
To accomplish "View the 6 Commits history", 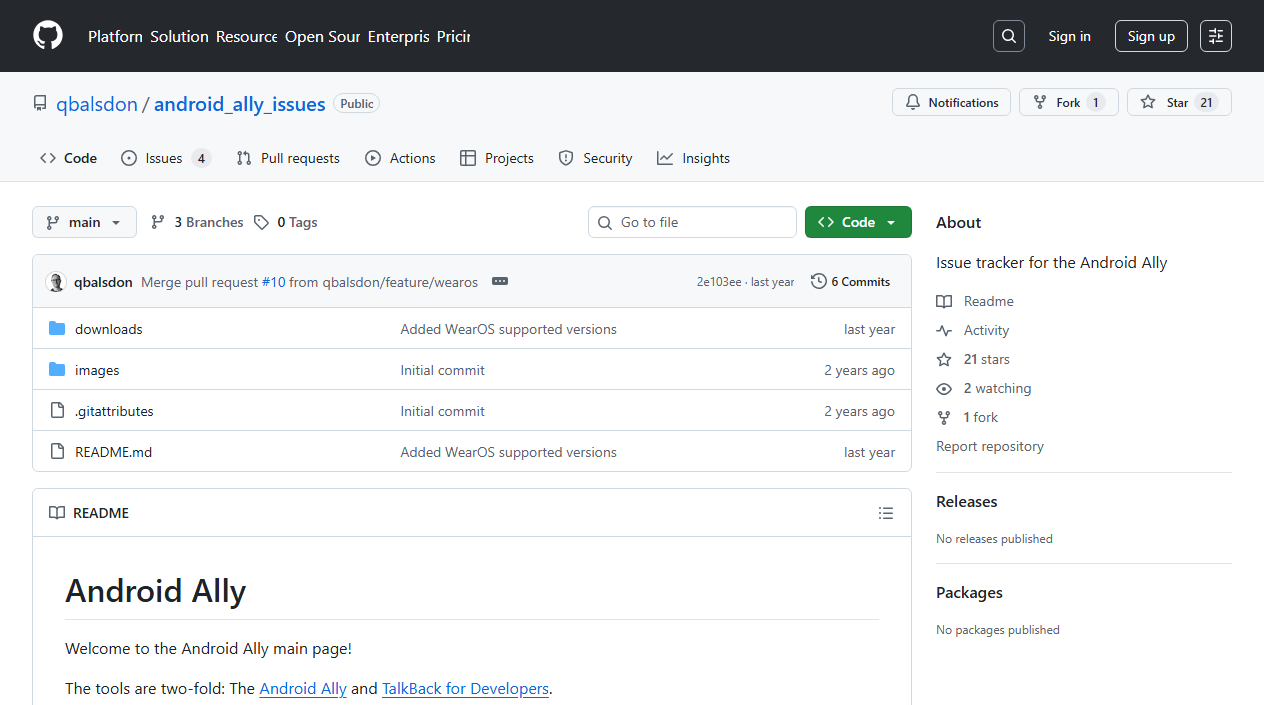I will (x=850, y=282).
